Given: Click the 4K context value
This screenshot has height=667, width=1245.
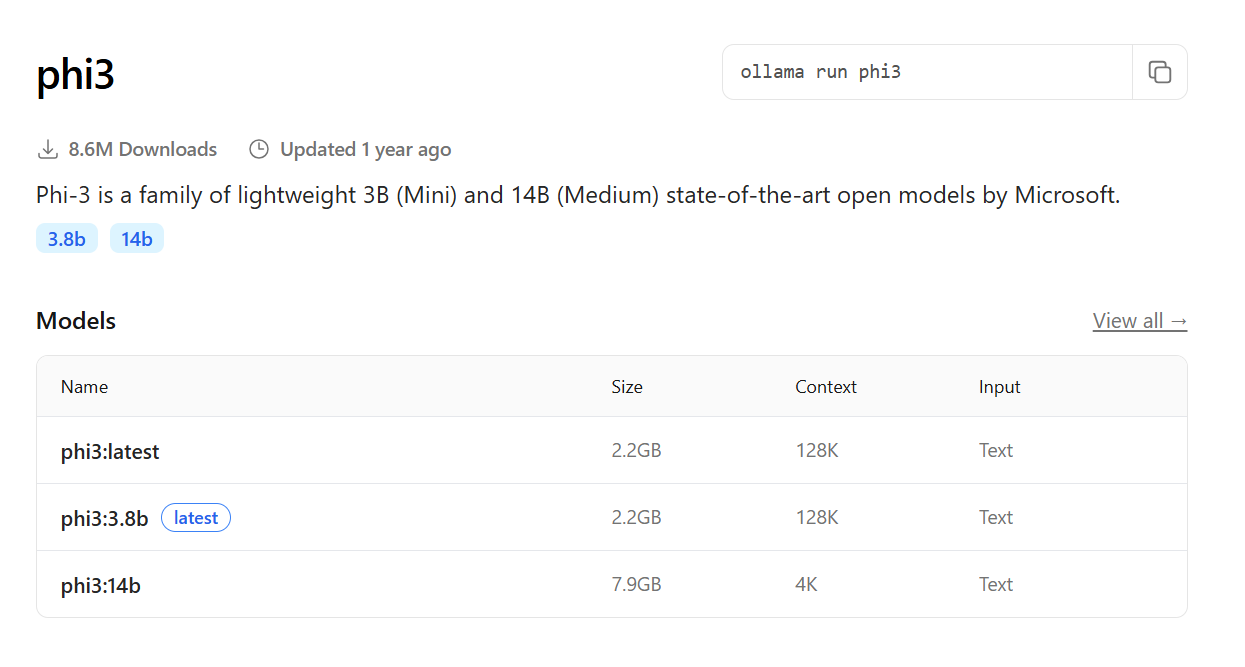Looking at the screenshot, I should (x=807, y=585).
